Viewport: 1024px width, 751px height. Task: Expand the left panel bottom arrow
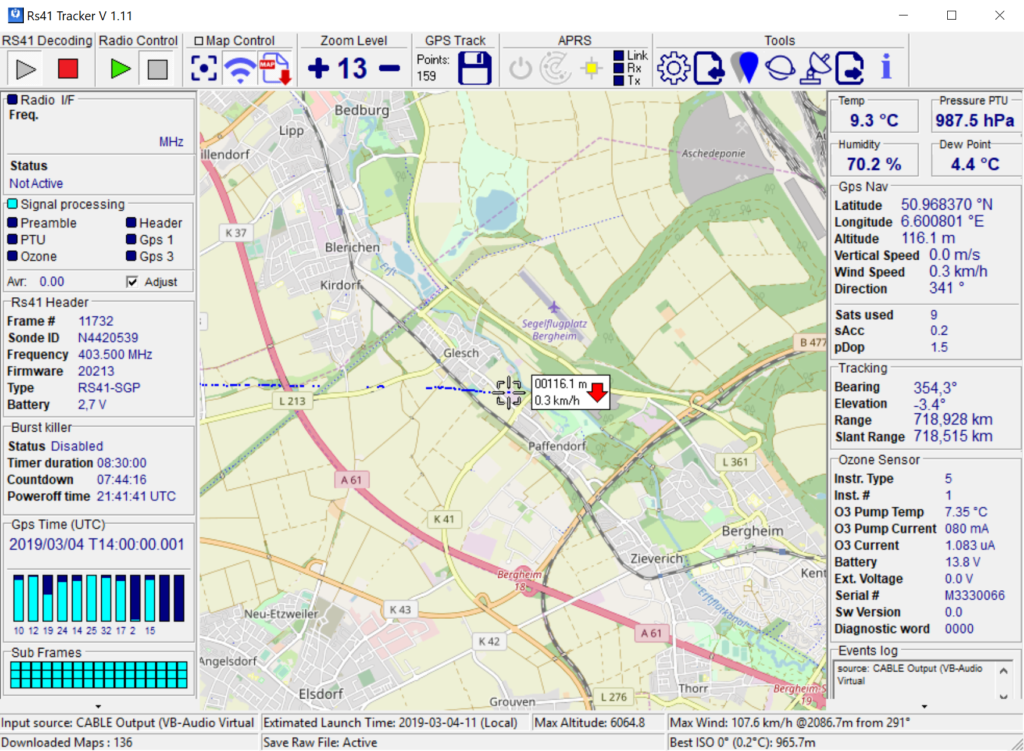click(98, 706)
